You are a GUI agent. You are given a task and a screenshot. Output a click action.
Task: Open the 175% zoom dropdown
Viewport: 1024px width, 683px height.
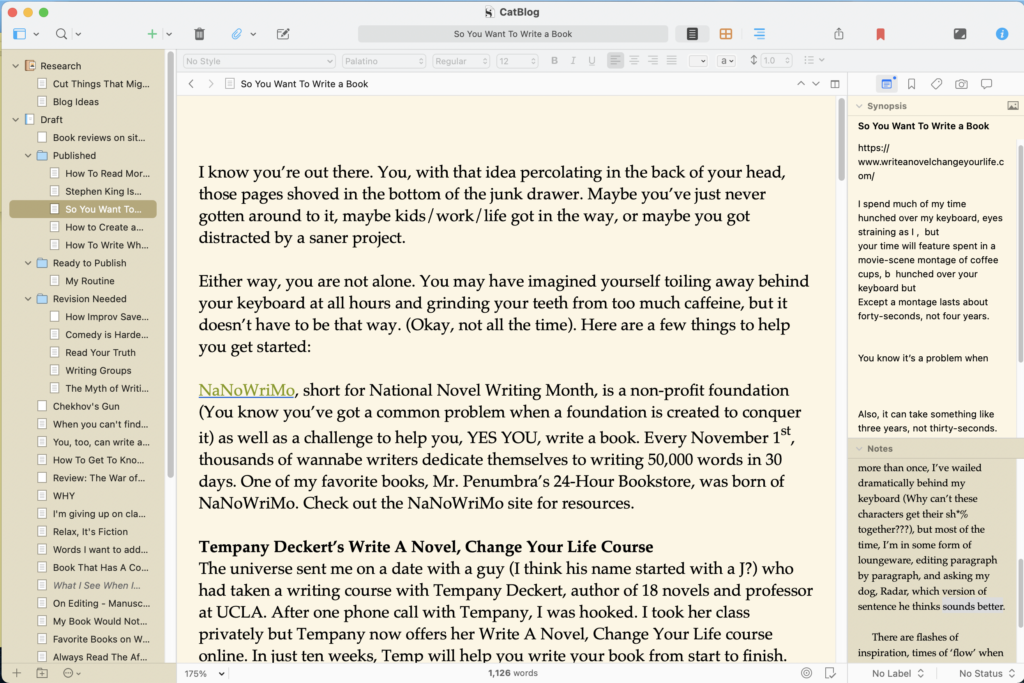pyautogui.click(x=204, y=673)
